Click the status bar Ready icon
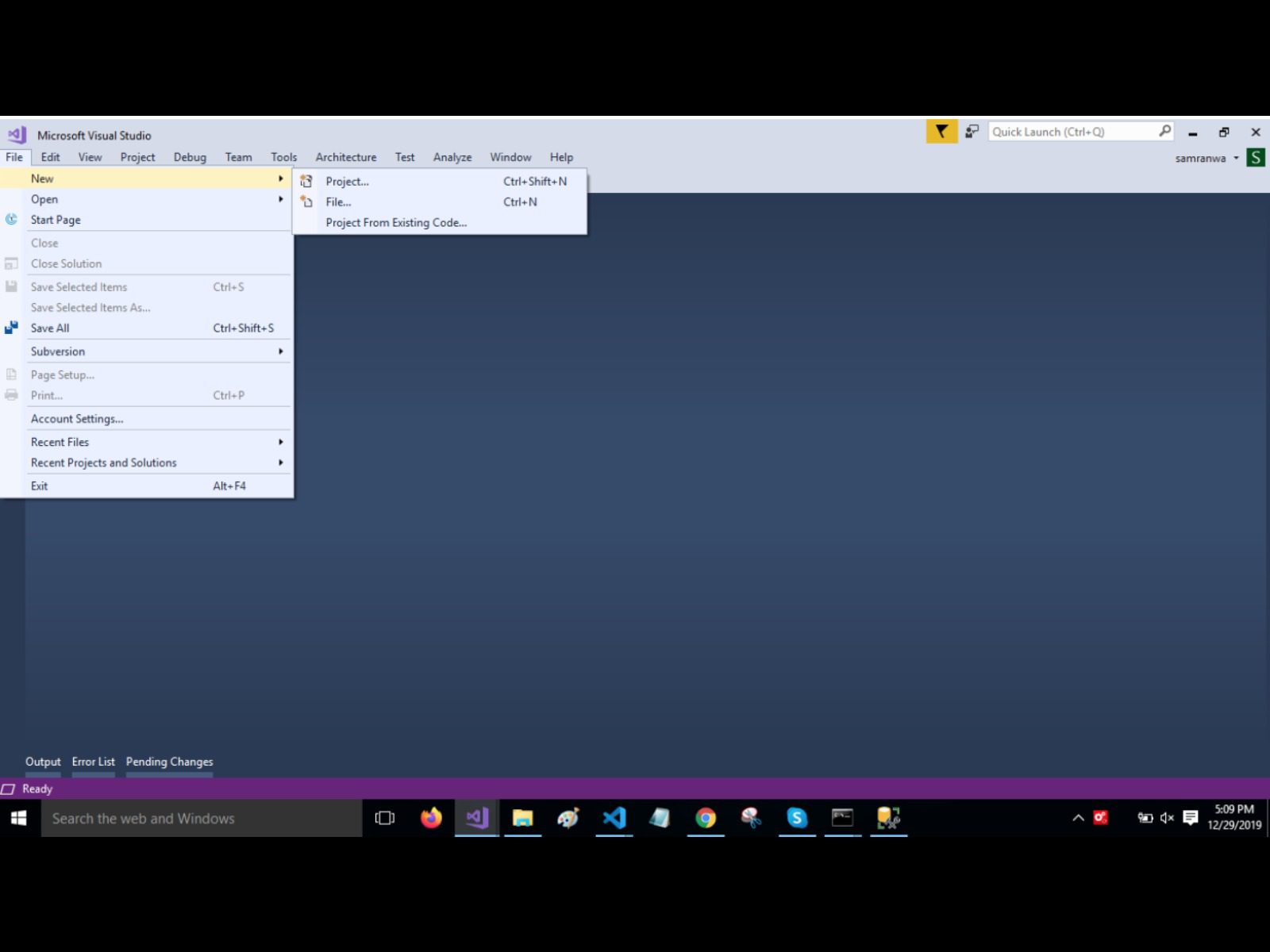The width and height of the screenshot is (1270, 952). click(9, 789)
